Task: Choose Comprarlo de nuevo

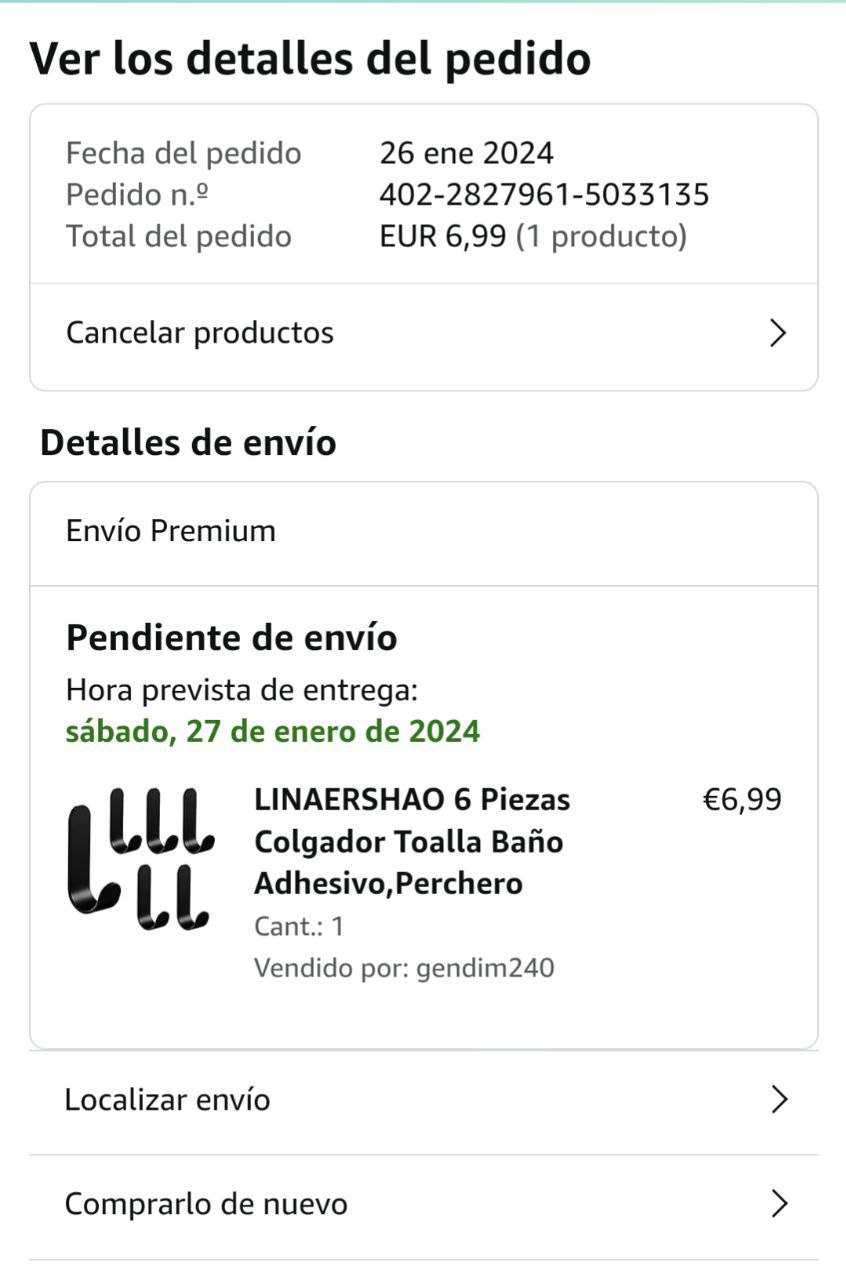Action: [206, 1204]
